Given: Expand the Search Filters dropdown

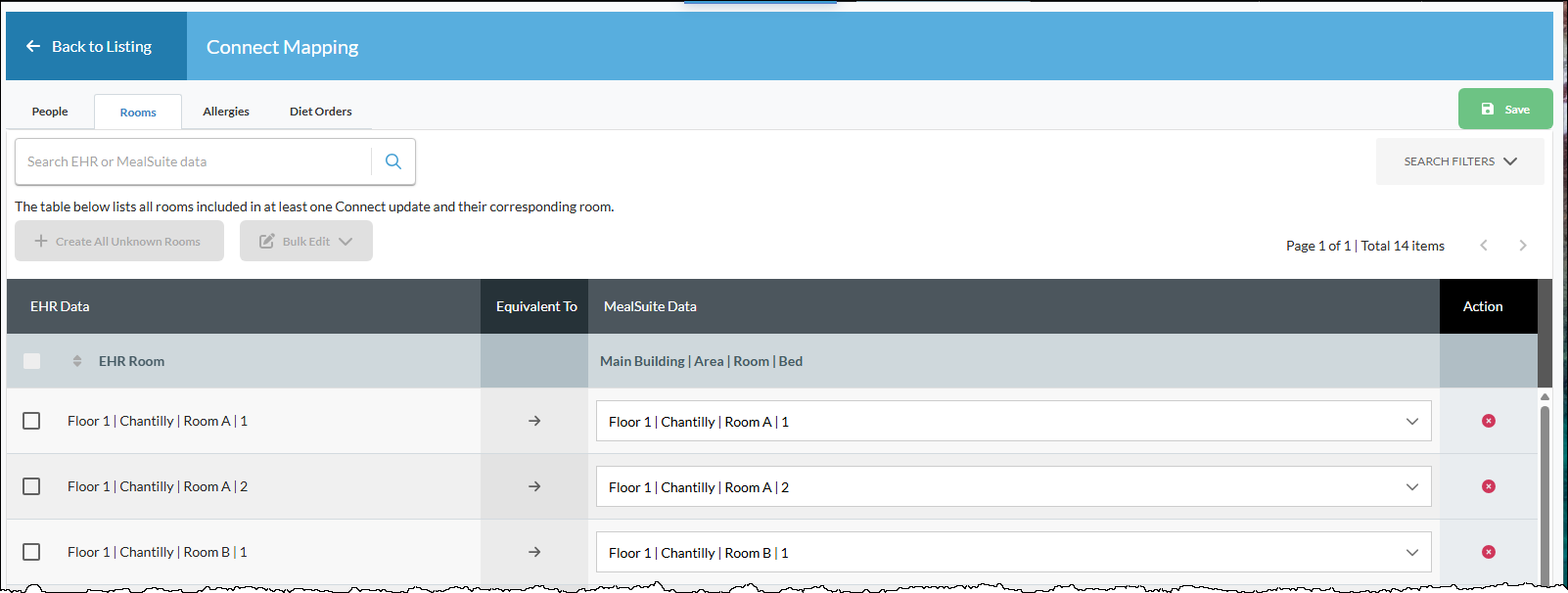Looking at the screenshot, I should 1460,161.
